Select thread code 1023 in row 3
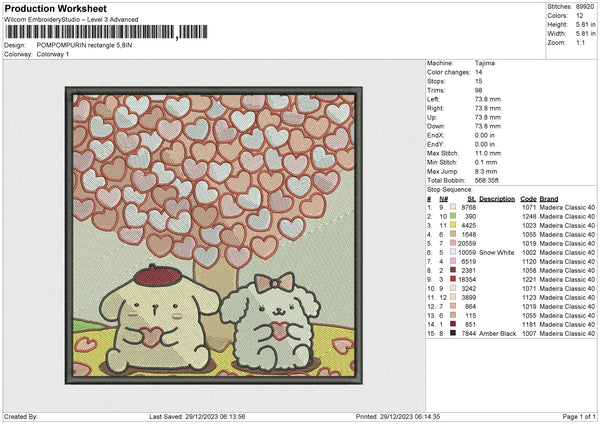 [x=529, y=225]
